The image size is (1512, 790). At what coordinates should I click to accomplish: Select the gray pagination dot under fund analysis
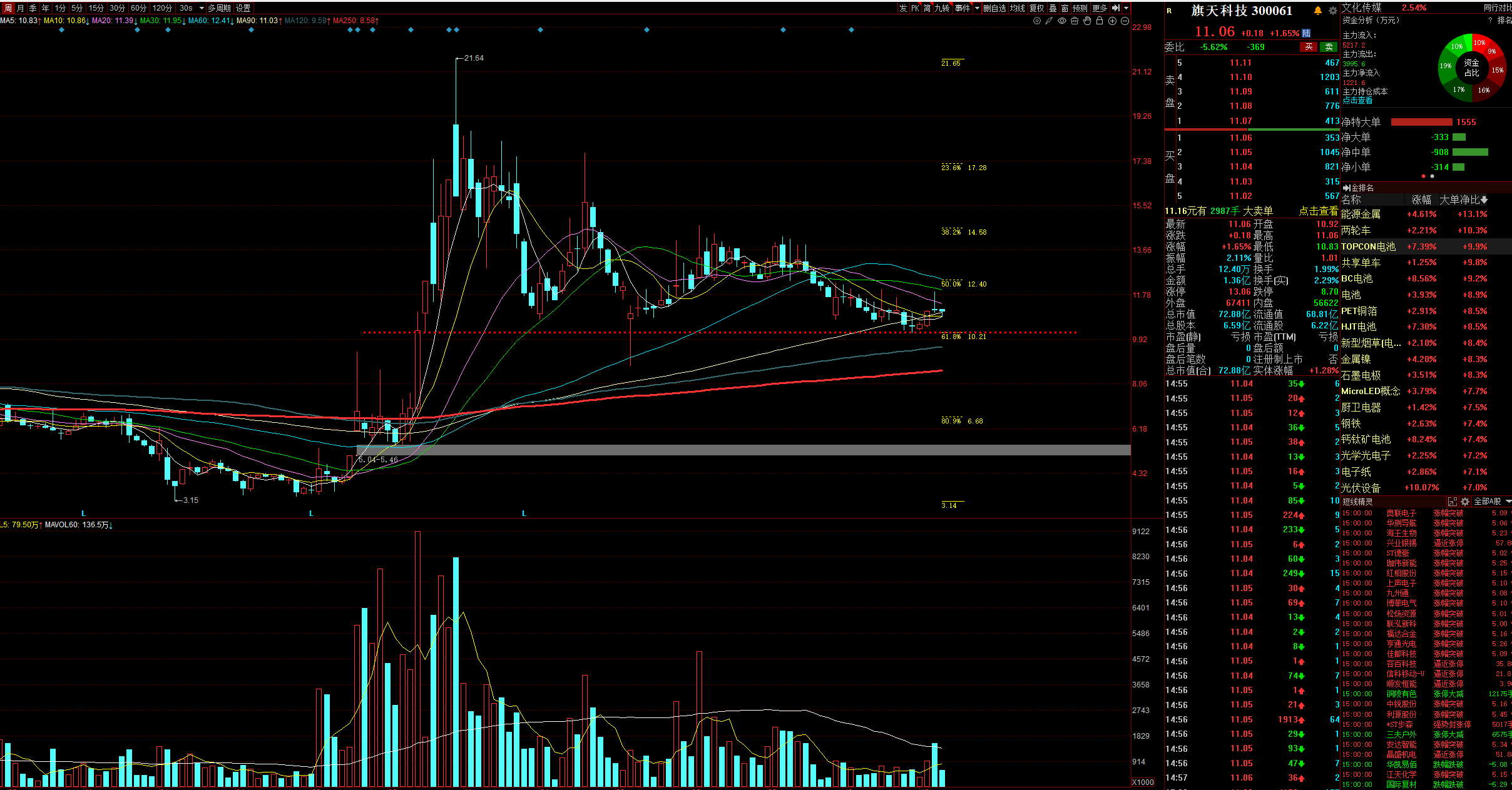[x=1432, y=176]
